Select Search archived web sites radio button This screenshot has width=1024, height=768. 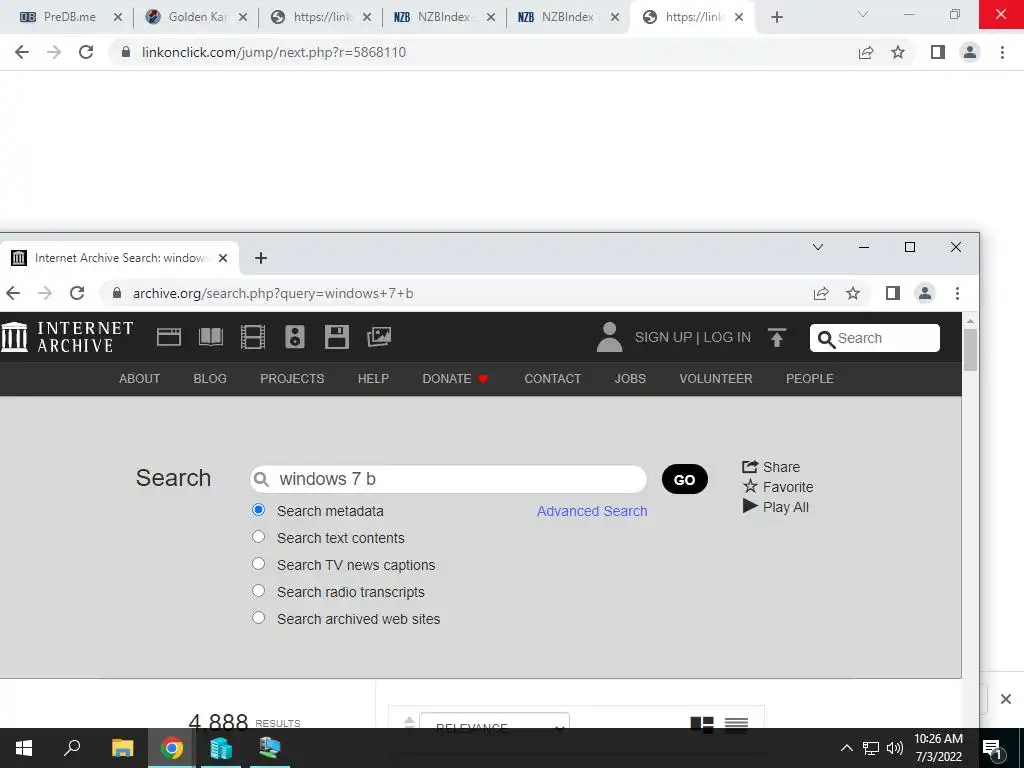[259, 618]
